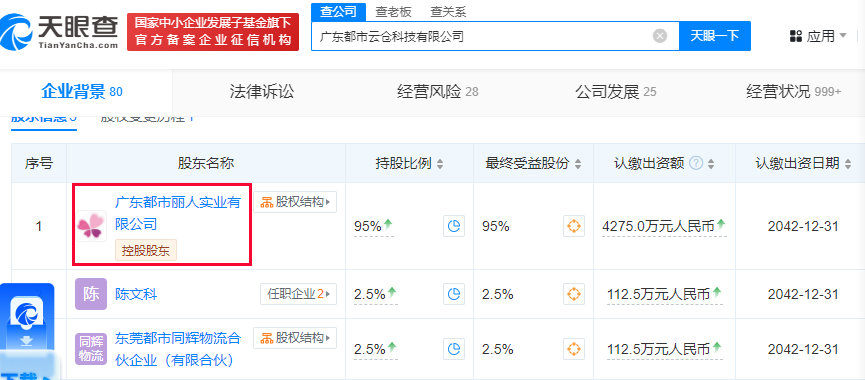Click 112.5万元人民币 in 陈文科 row
The width and height of the screenshot is (865, 380).
(x=658, y=295)
